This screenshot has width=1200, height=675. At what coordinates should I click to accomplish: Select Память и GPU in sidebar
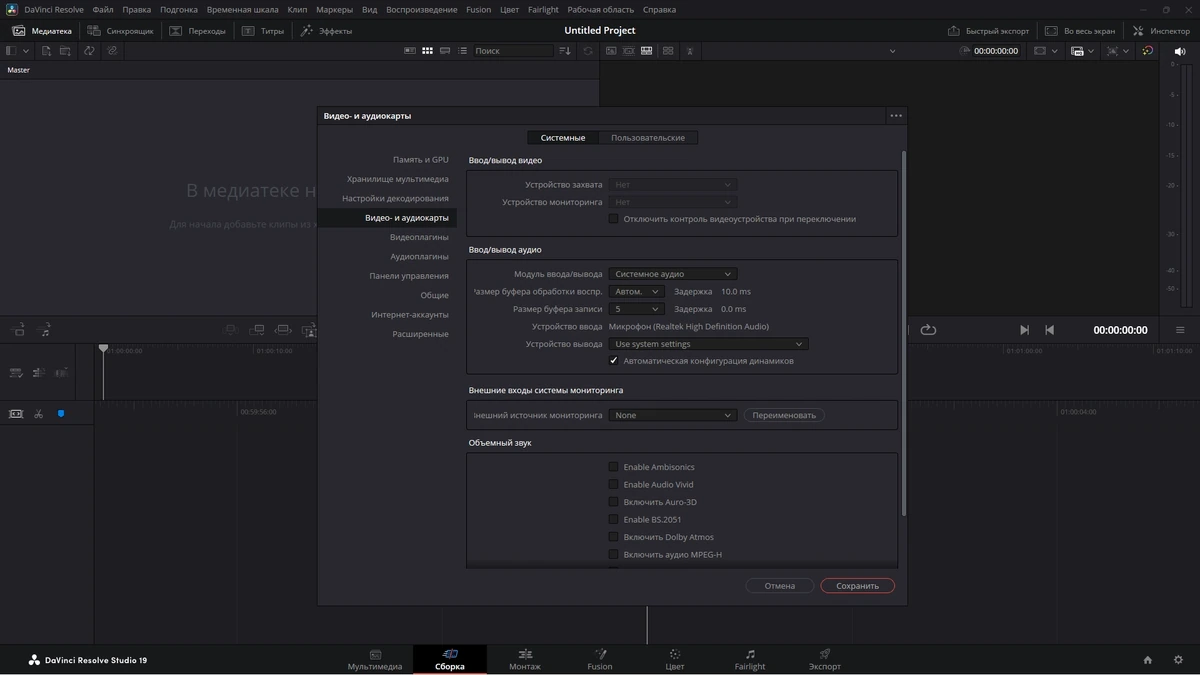click(x=421, y=160)
